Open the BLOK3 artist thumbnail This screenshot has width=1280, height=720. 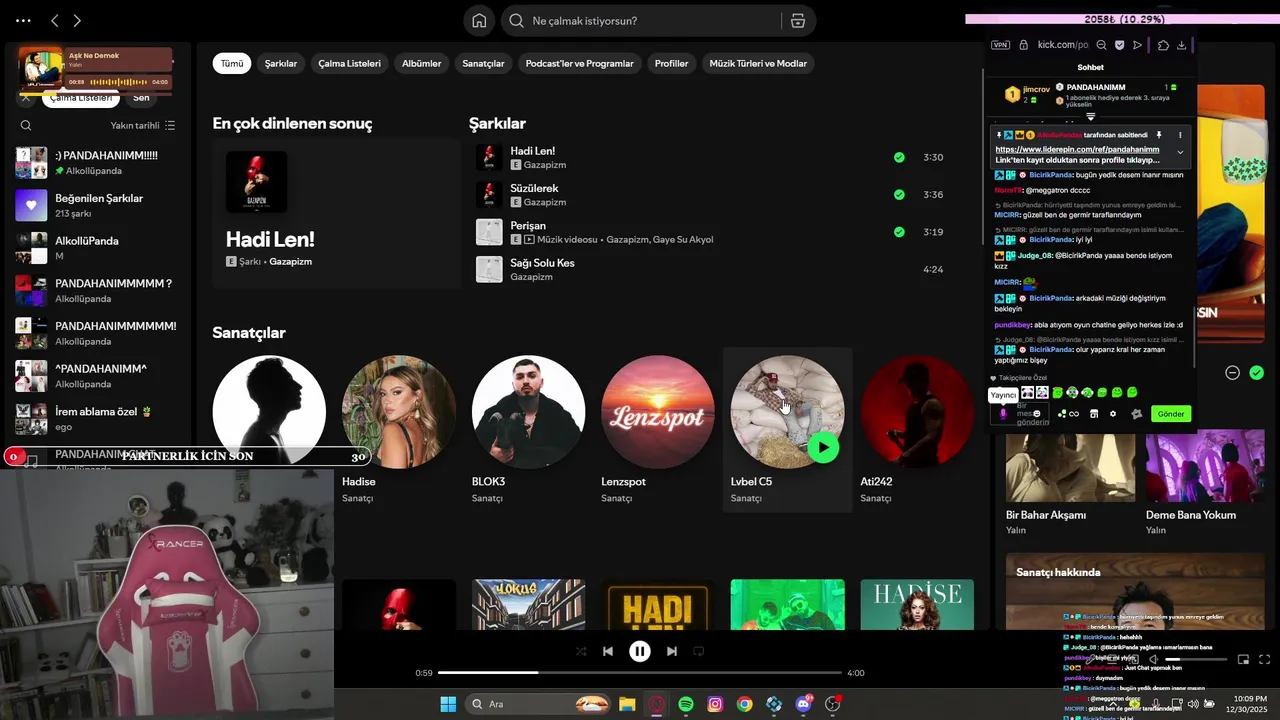528,412
